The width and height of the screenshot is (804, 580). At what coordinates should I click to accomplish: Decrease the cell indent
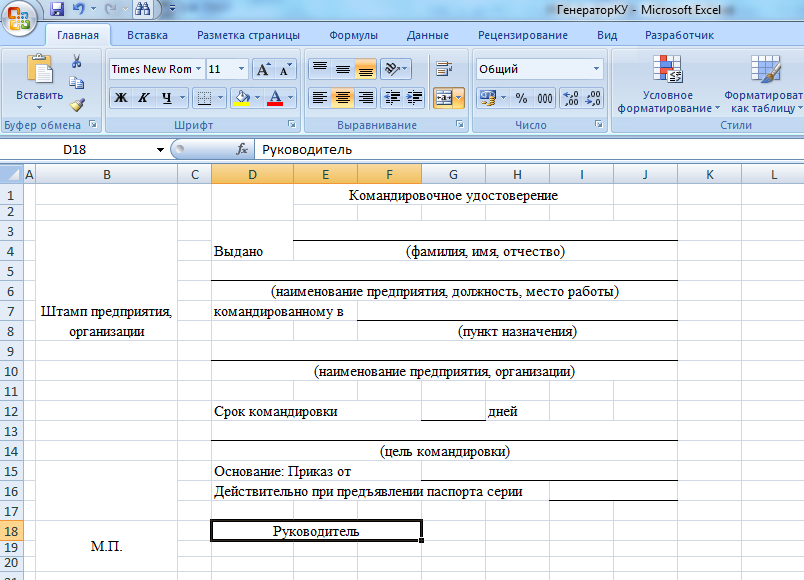(x=392, y=98)
